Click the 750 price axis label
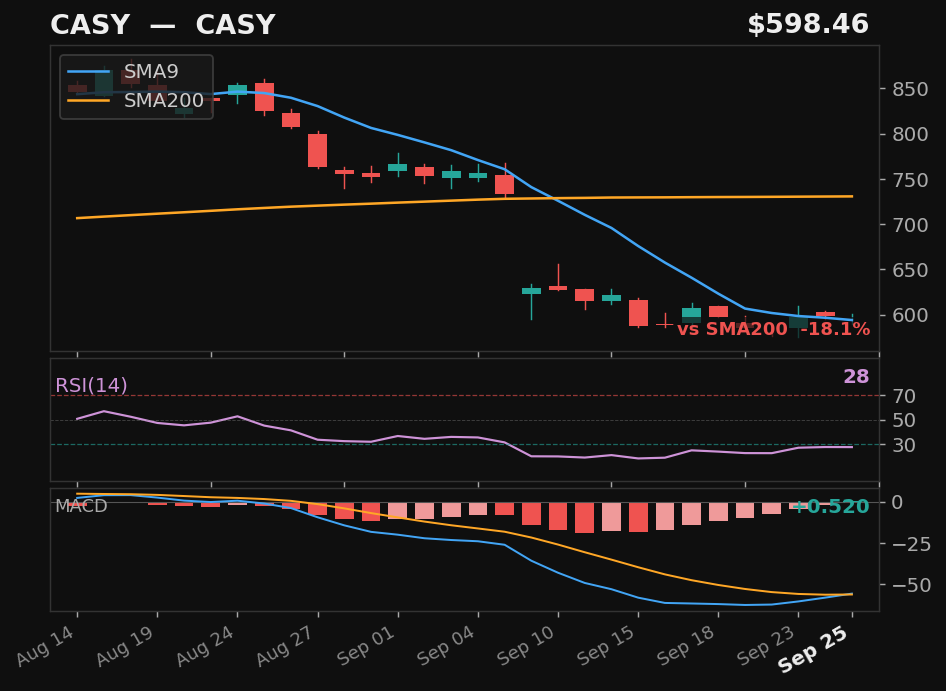 (910, 180)
